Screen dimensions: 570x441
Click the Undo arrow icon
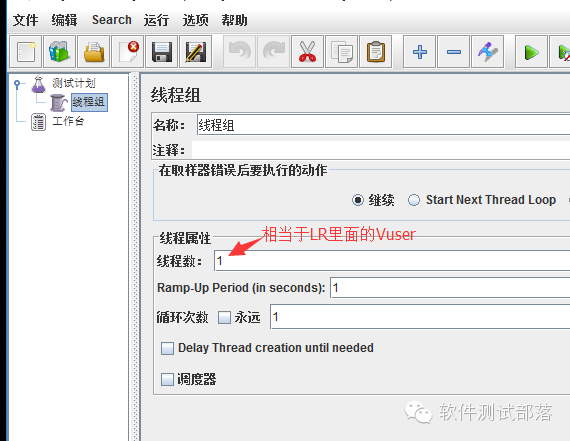click(239, 52)
